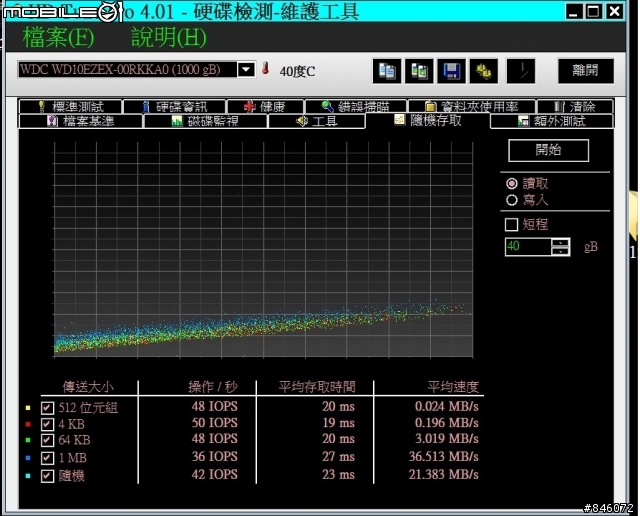The image size is (640, 516).
Task: Switch to the 資料夾使用率 tab
Action: [x=472, y=107]
